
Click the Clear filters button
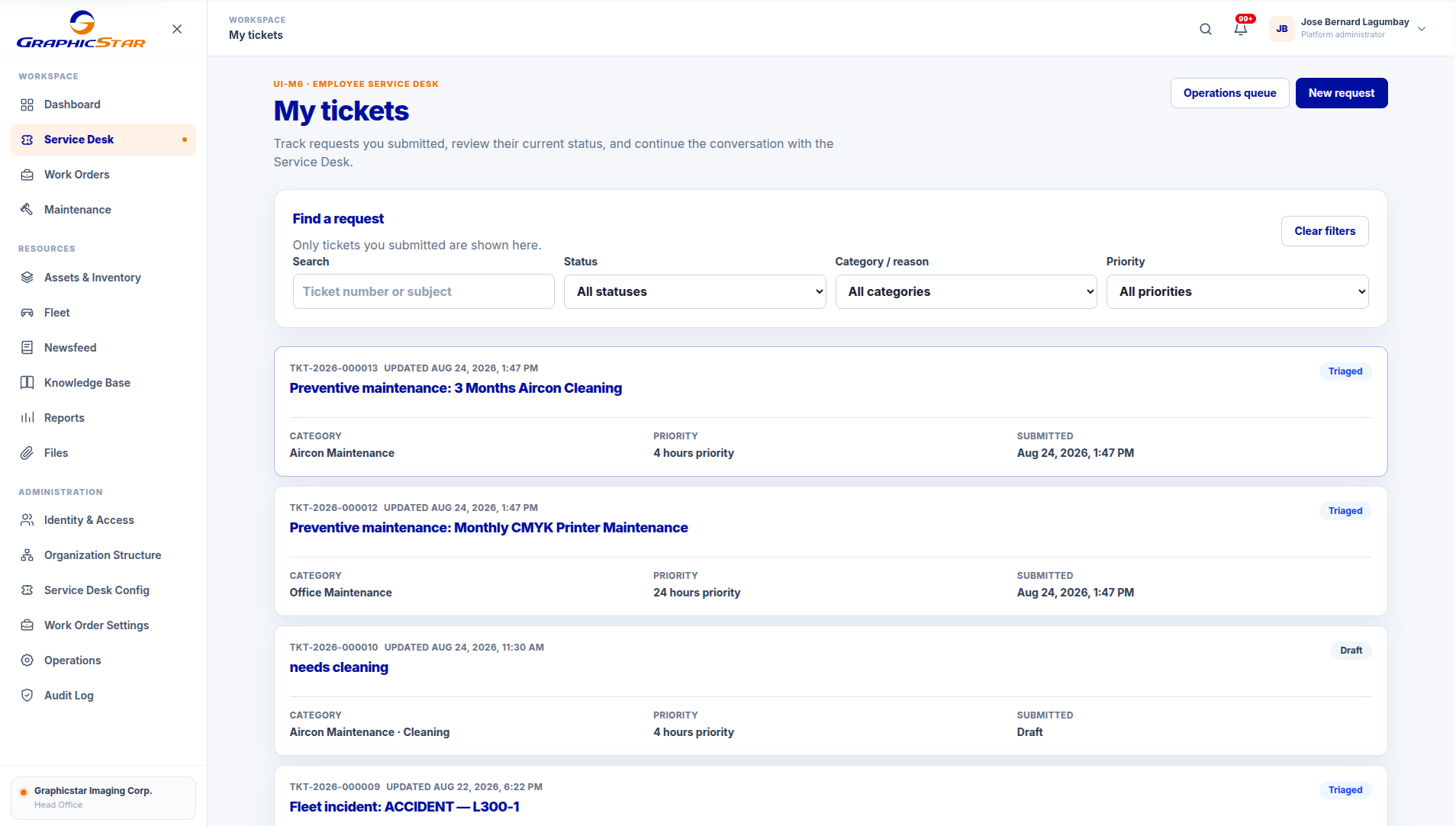point(1325,231)
